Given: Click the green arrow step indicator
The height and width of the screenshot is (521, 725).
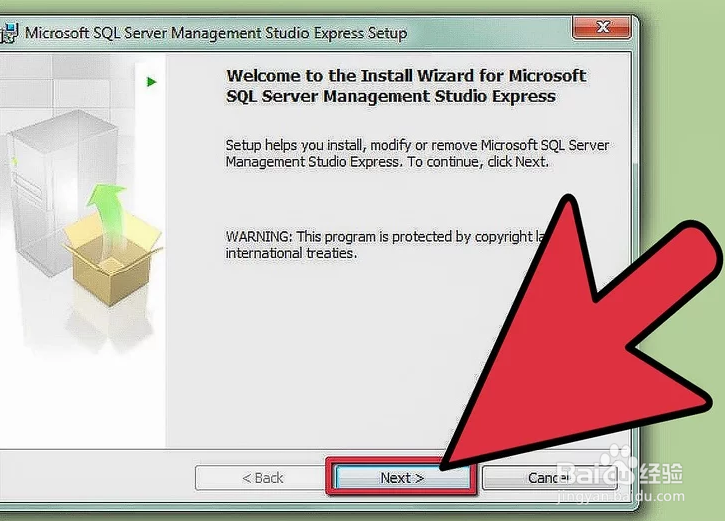Looking at the screenshot, I should click(x=151, y=82).
